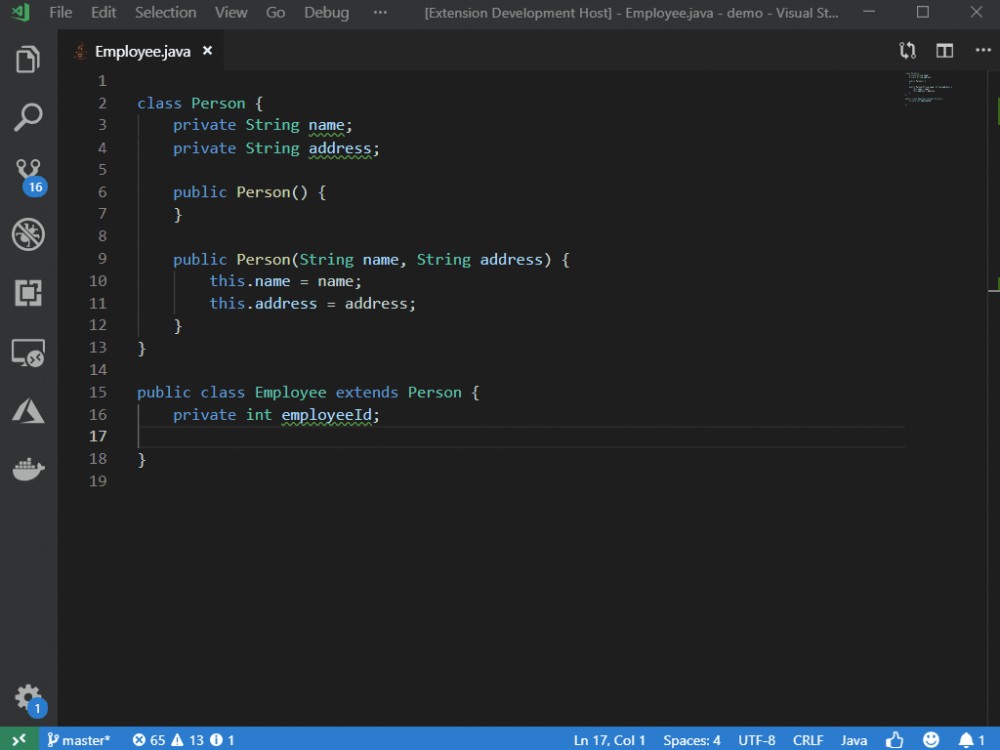Split the editor using the Split Editor icon
Viewport: 1000px width, 750px height.
click(944, 50)
